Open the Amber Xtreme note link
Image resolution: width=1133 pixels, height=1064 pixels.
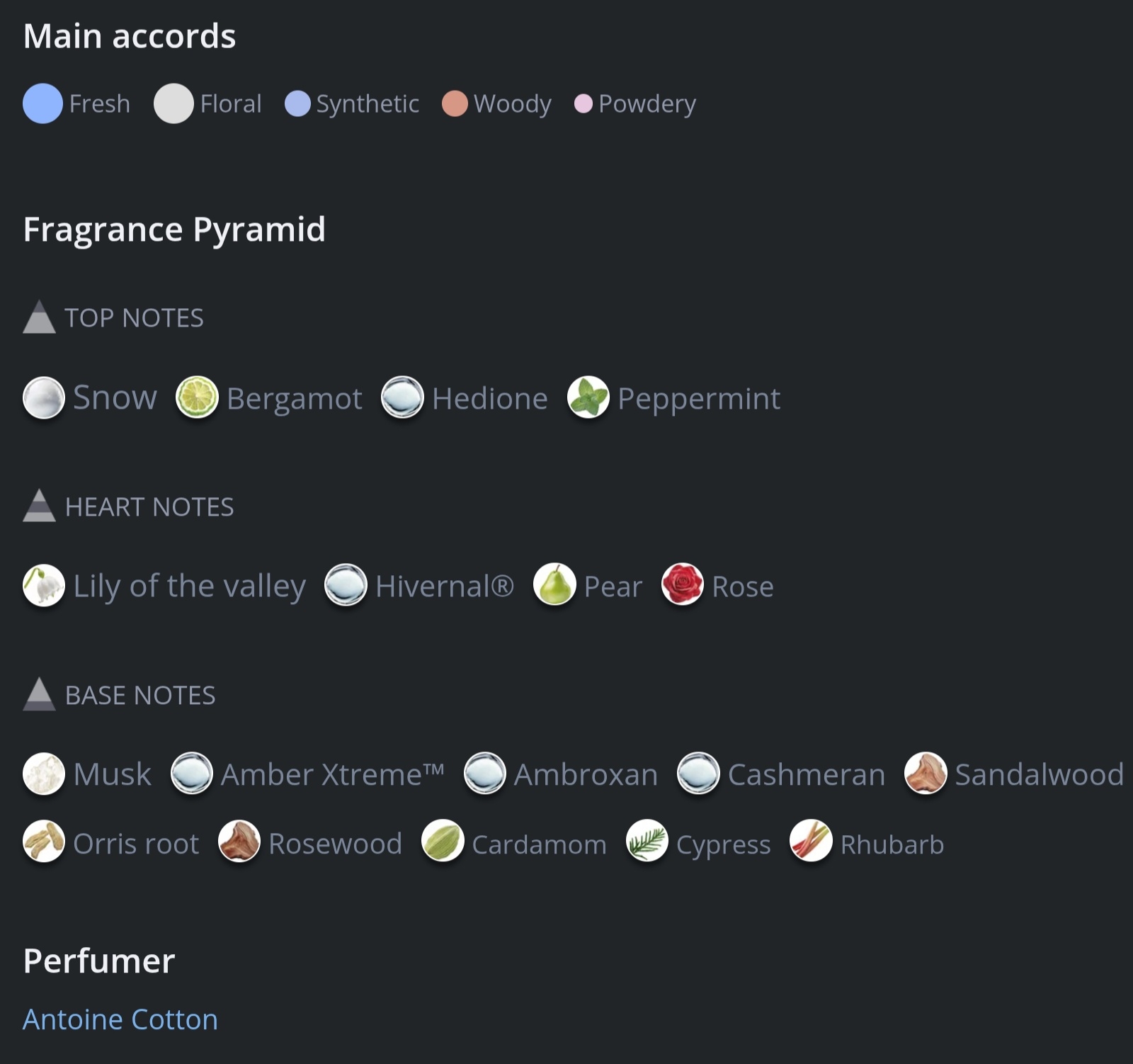point(332,774)
